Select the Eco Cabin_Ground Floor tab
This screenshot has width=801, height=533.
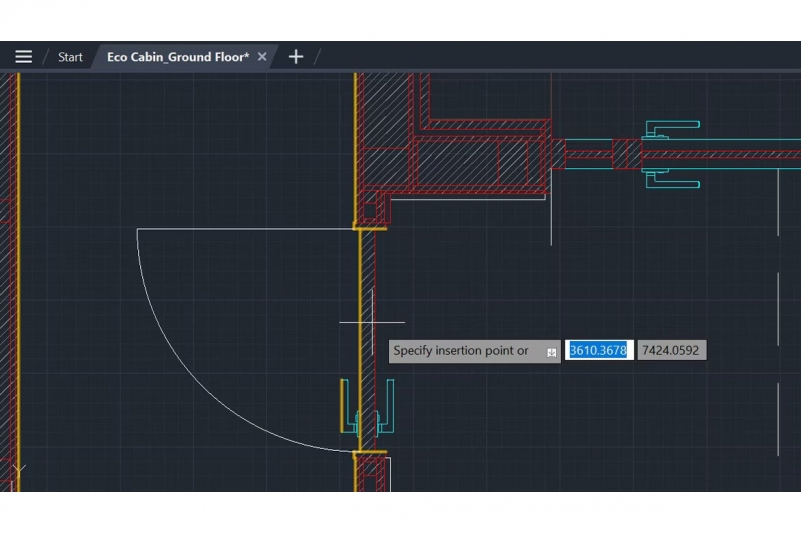click(x=178, y=57)
